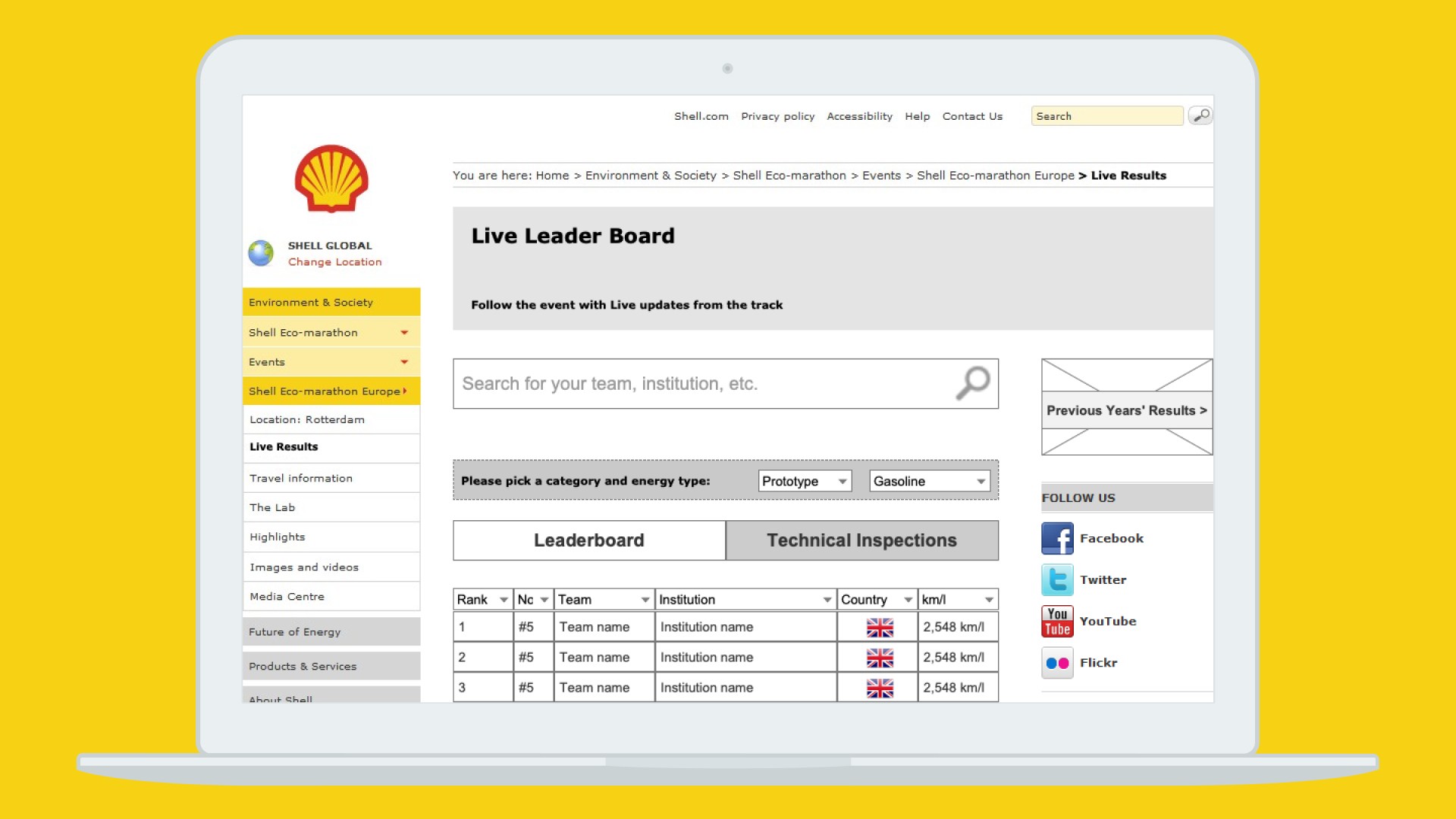Expand Shell Eco-marathon sidebar arrow
Screen dimensions: 1456x819
click(x=404, y=333)
